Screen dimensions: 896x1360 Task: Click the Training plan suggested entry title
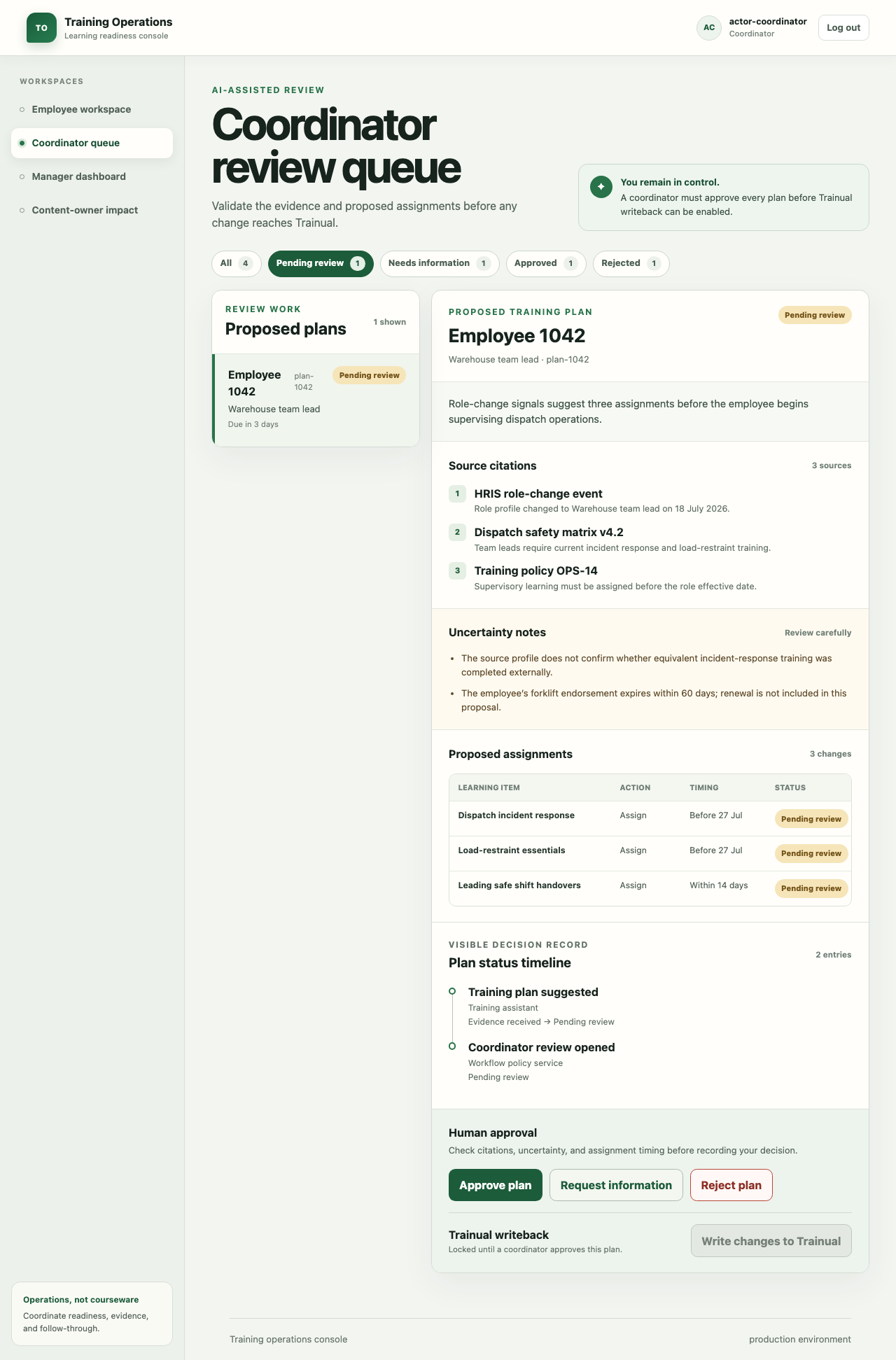tap(533, 992)
